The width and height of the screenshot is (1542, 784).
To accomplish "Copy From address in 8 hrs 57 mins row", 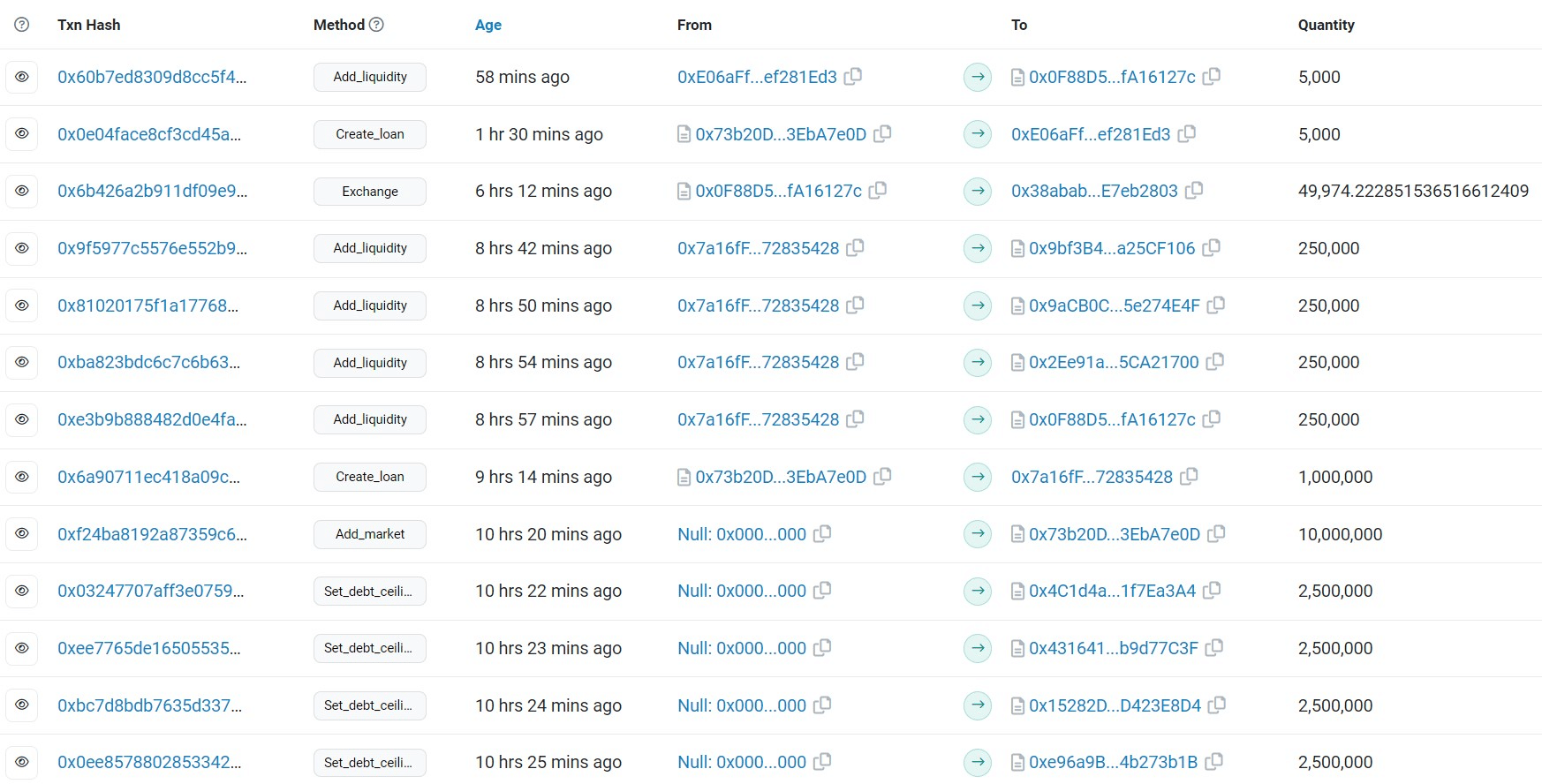I will [855, 419].
